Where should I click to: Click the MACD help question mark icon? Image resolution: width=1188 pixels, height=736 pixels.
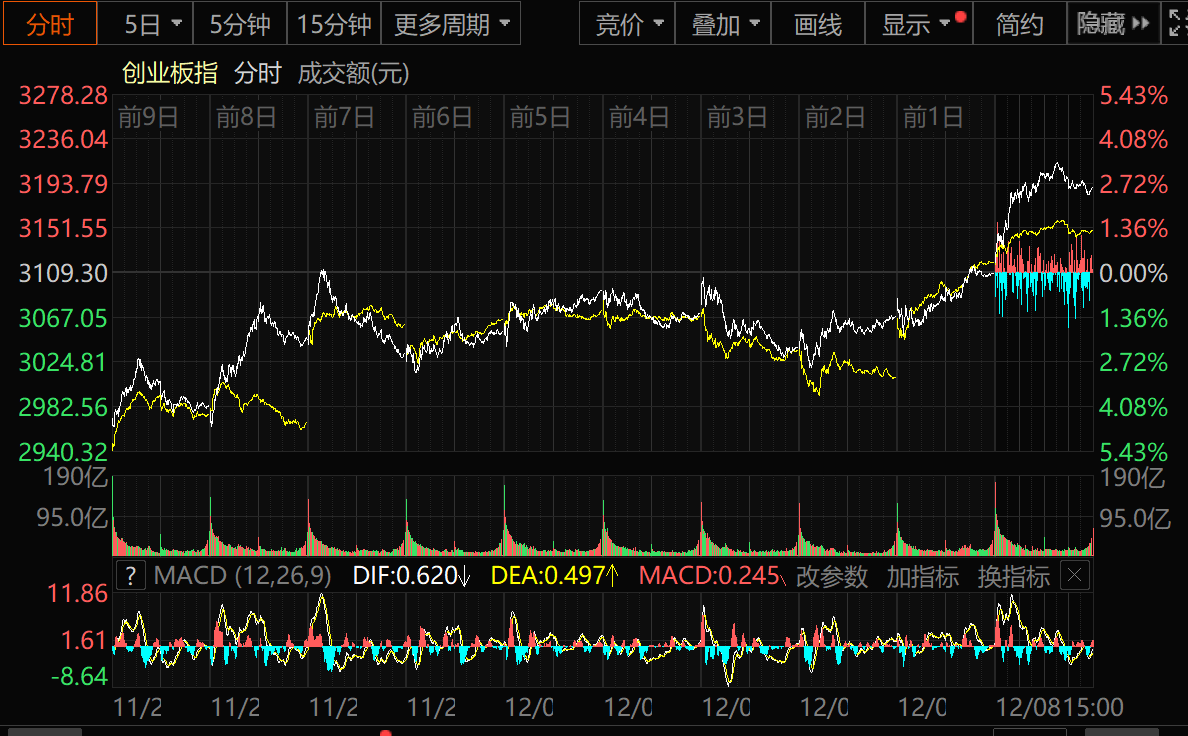coord(130,576)
